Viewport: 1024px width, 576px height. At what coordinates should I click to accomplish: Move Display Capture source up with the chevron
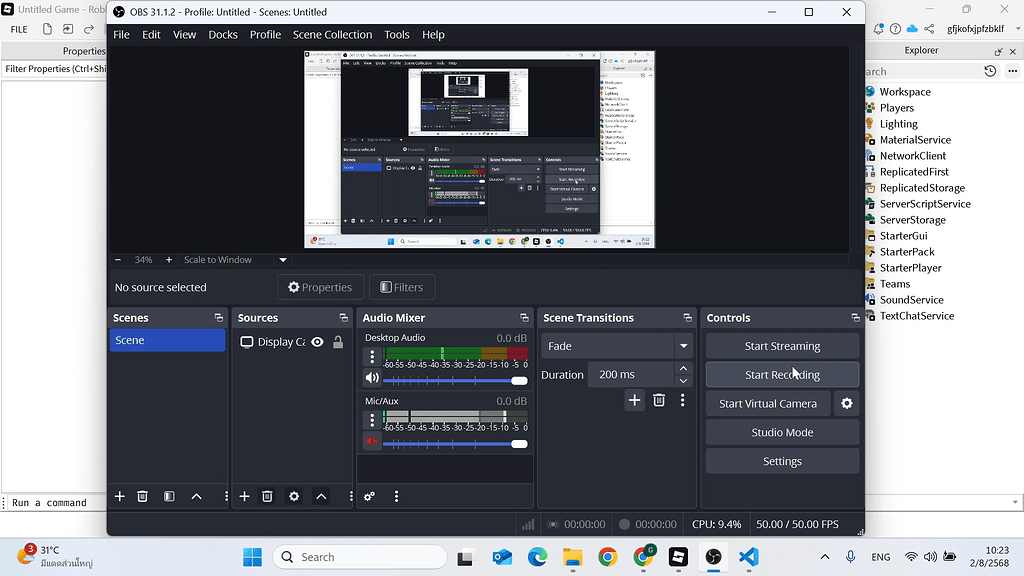point(321,496)
